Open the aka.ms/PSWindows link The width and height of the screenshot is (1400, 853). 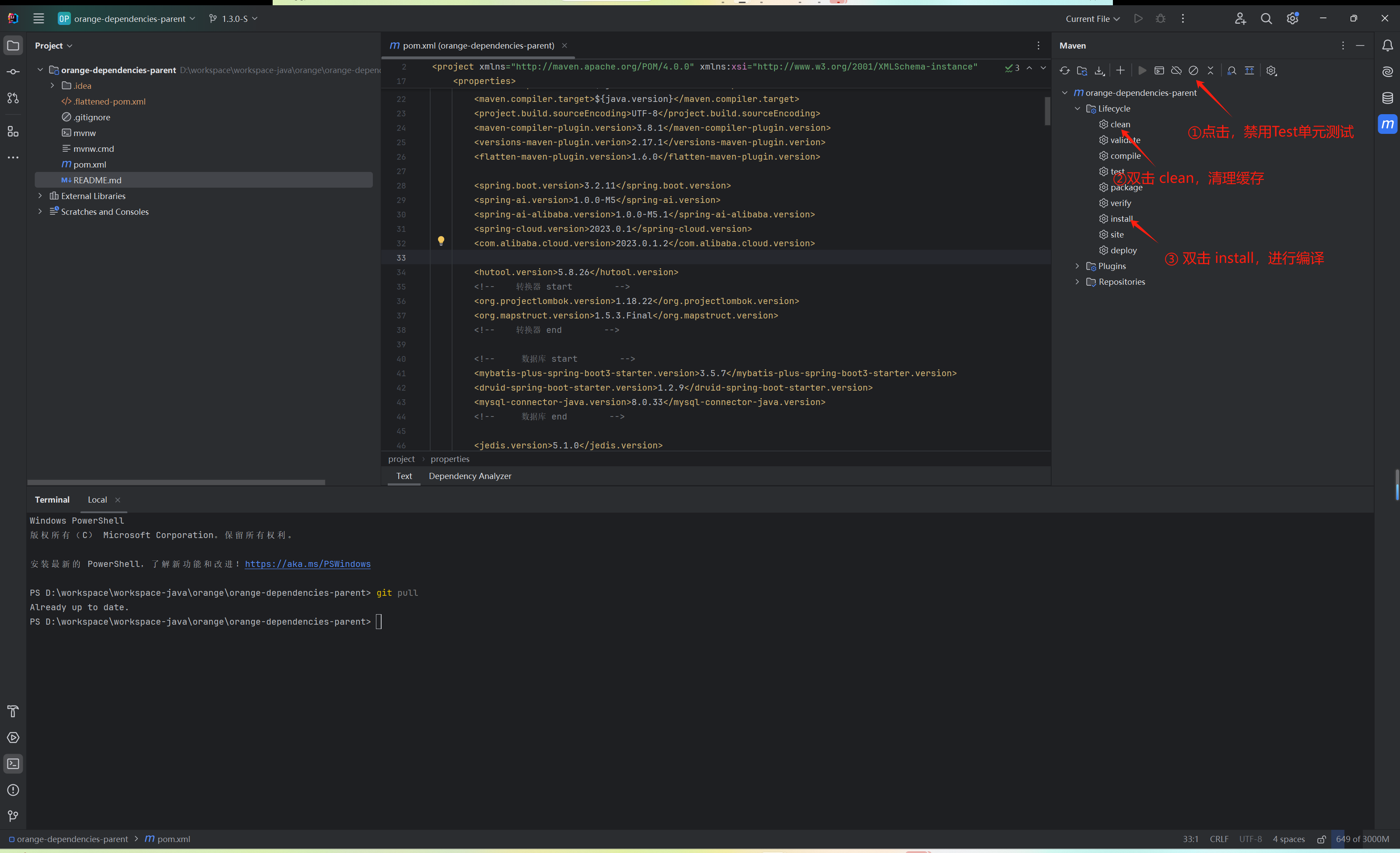click(x=307, y=564)
